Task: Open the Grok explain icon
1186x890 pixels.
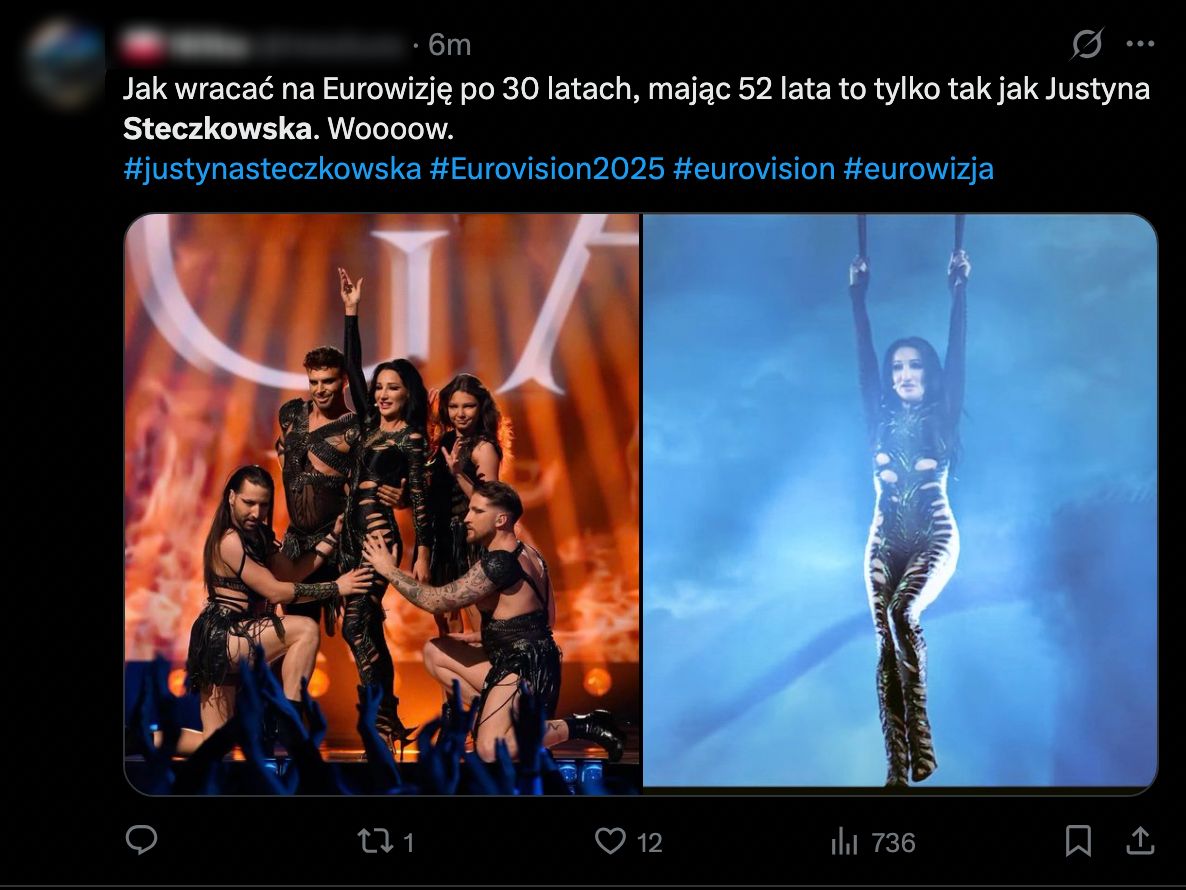Action: tap(1087, 44)
